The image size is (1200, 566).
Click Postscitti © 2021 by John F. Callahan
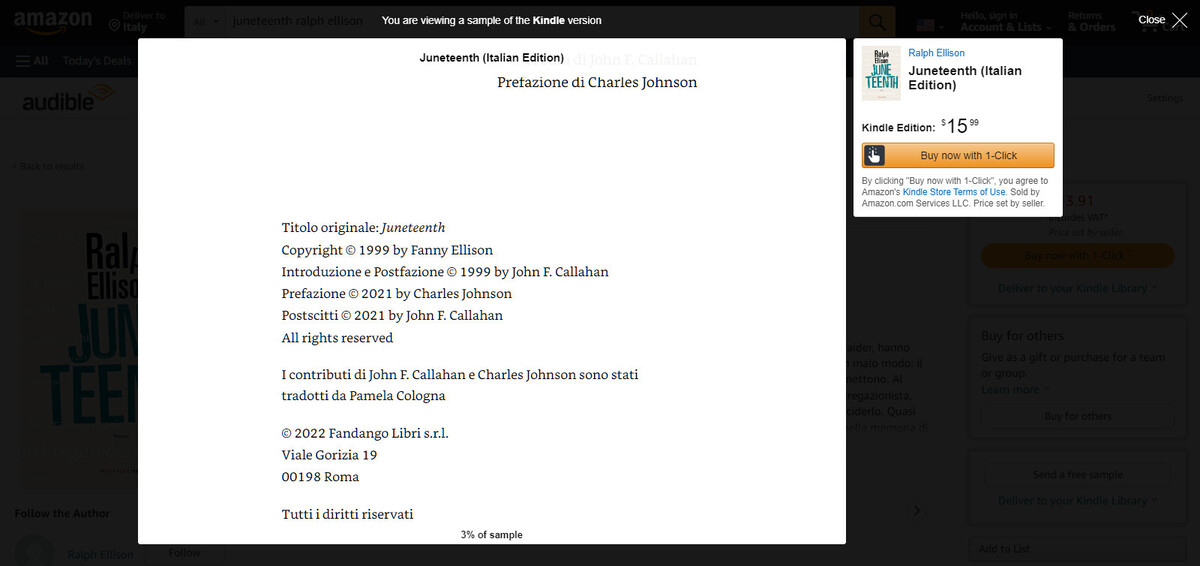pos(392,316)
